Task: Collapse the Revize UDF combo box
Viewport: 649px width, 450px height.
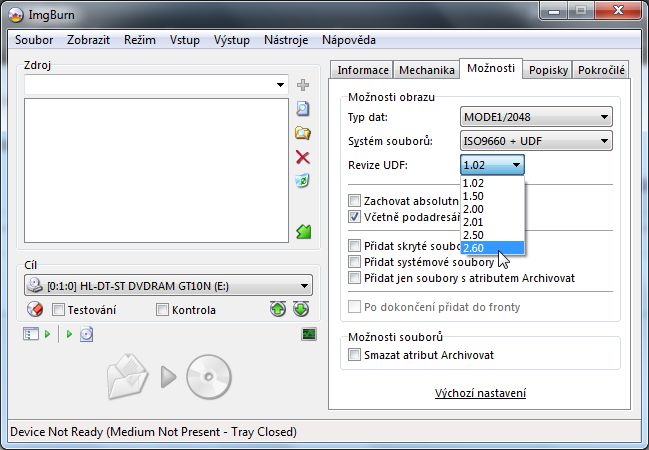Action: (492, 165)
